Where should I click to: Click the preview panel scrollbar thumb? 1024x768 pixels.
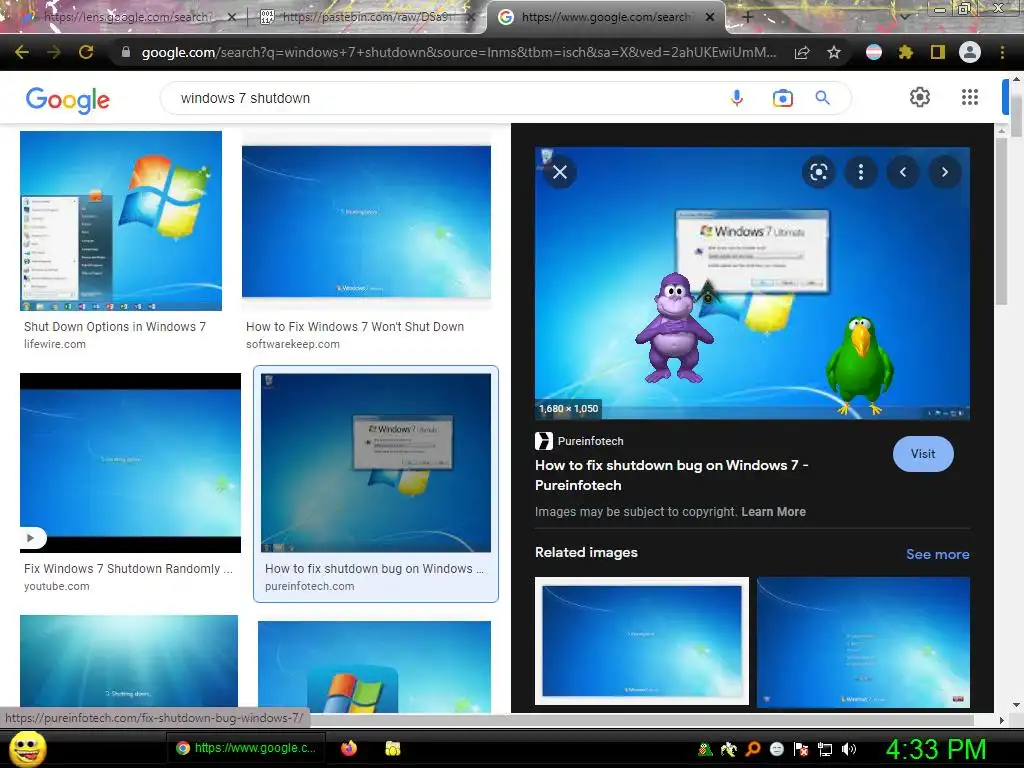click(1001, 220)
